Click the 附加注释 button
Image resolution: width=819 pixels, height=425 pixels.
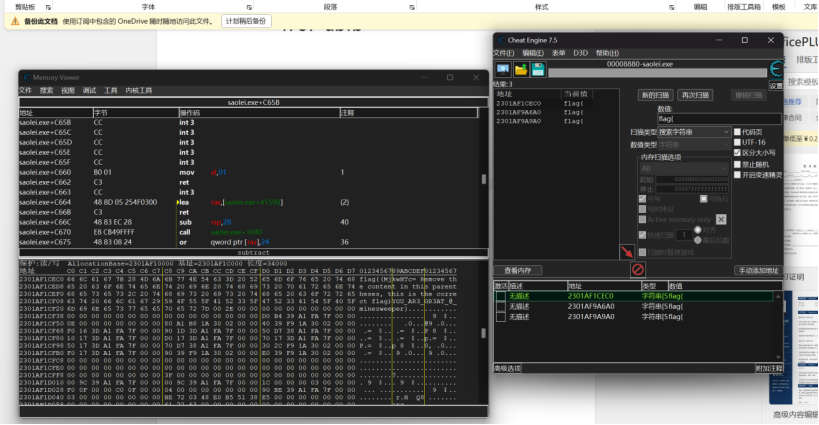(769, 369)
